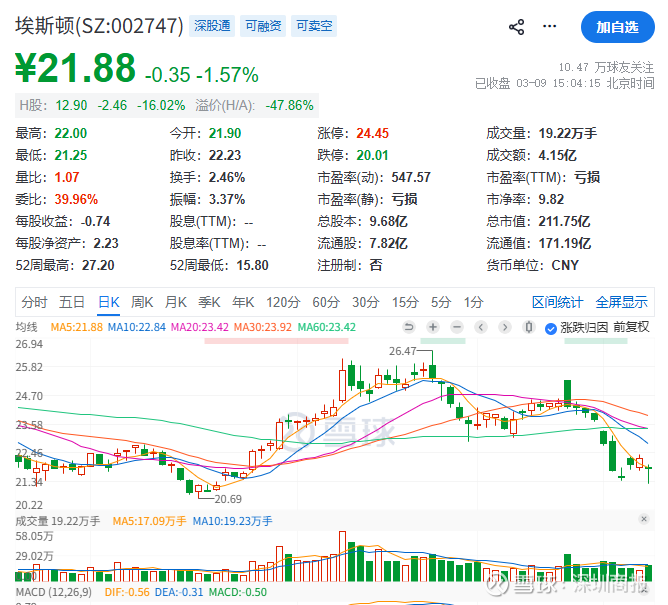Screen dimensions: 668x605
Task: Click the MA10:22.84 label
Action: click(x=137, y=327)
